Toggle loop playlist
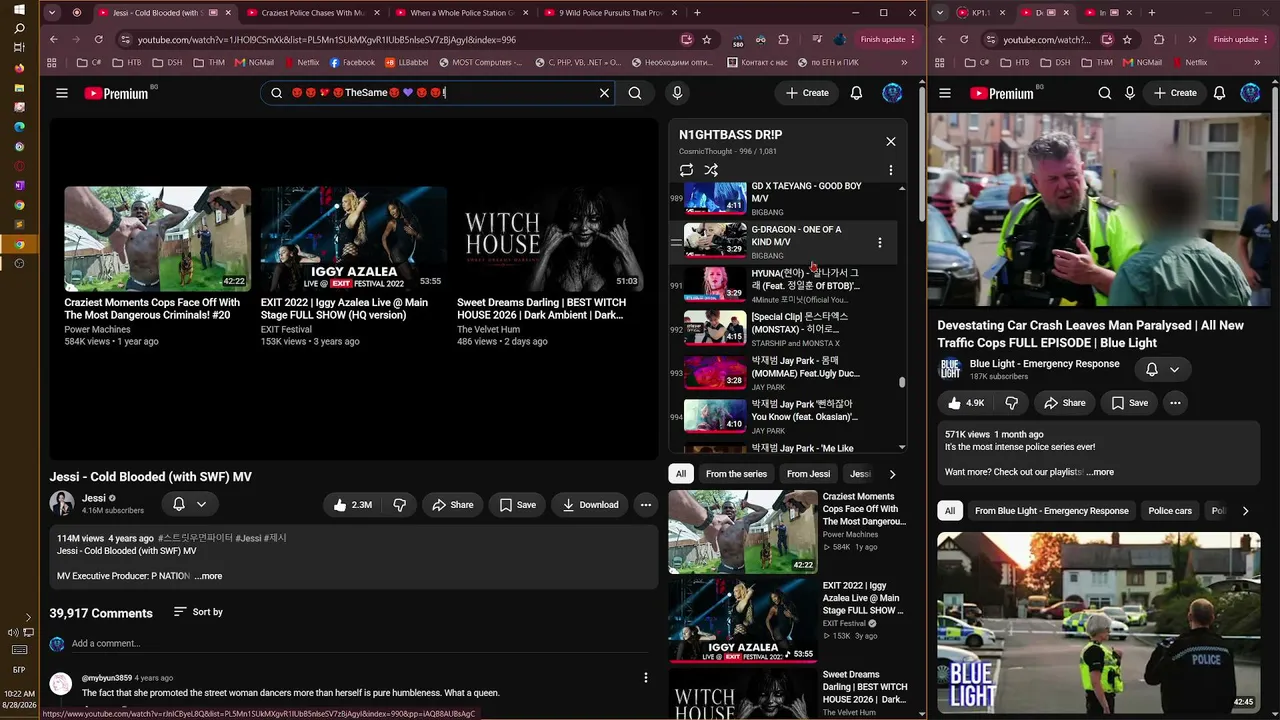 686,171
